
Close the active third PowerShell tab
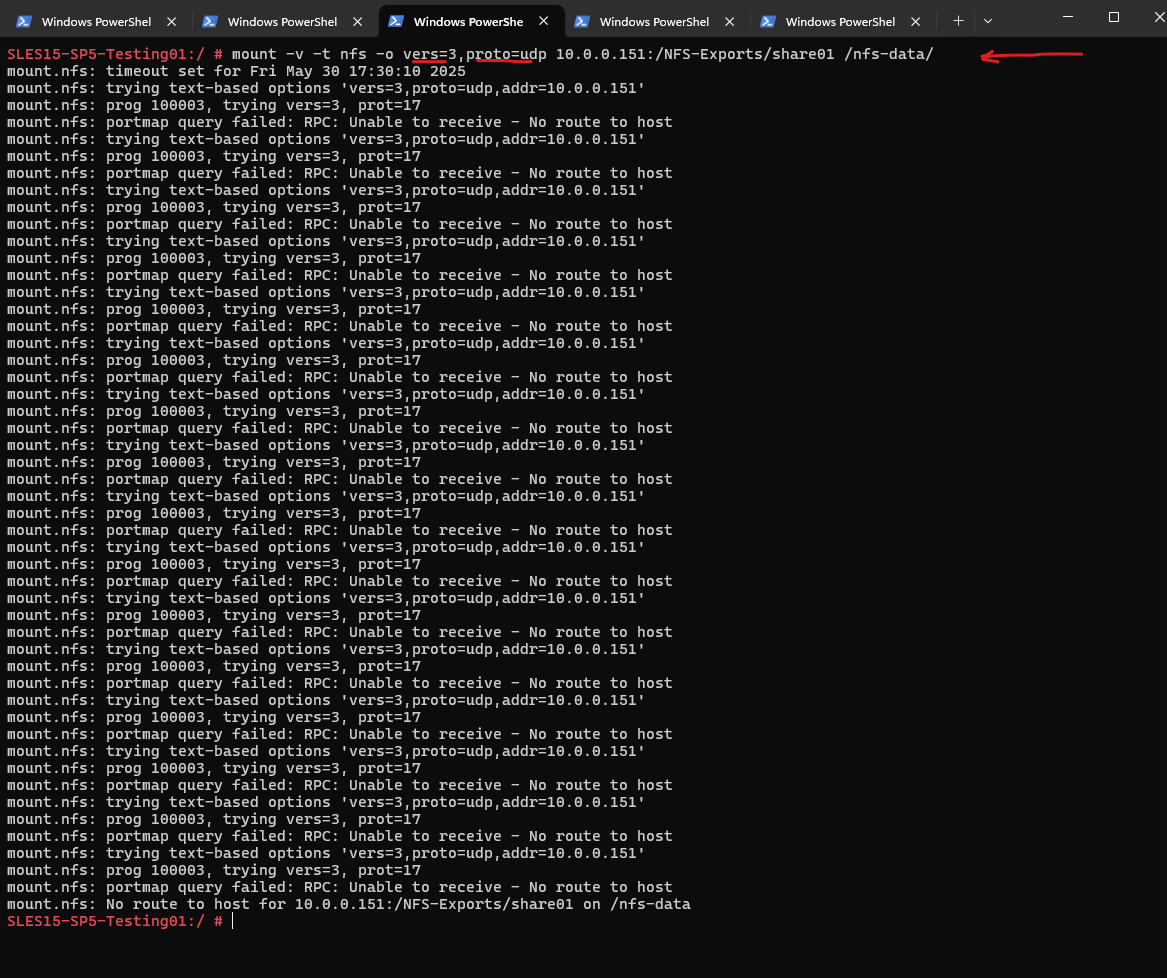point(544,21)
